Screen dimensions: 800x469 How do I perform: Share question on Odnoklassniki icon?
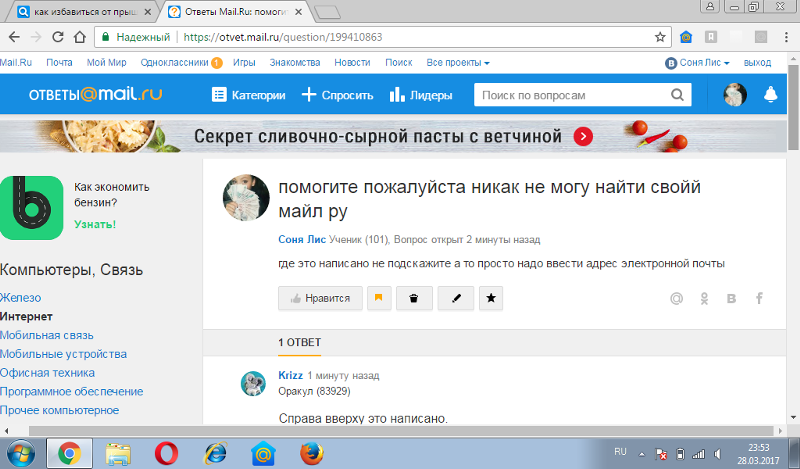(704, 299)
